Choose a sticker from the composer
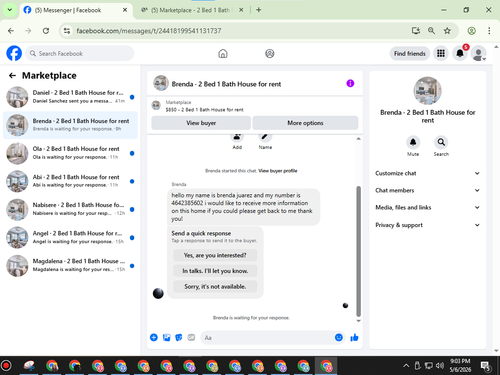 (179, 337)
